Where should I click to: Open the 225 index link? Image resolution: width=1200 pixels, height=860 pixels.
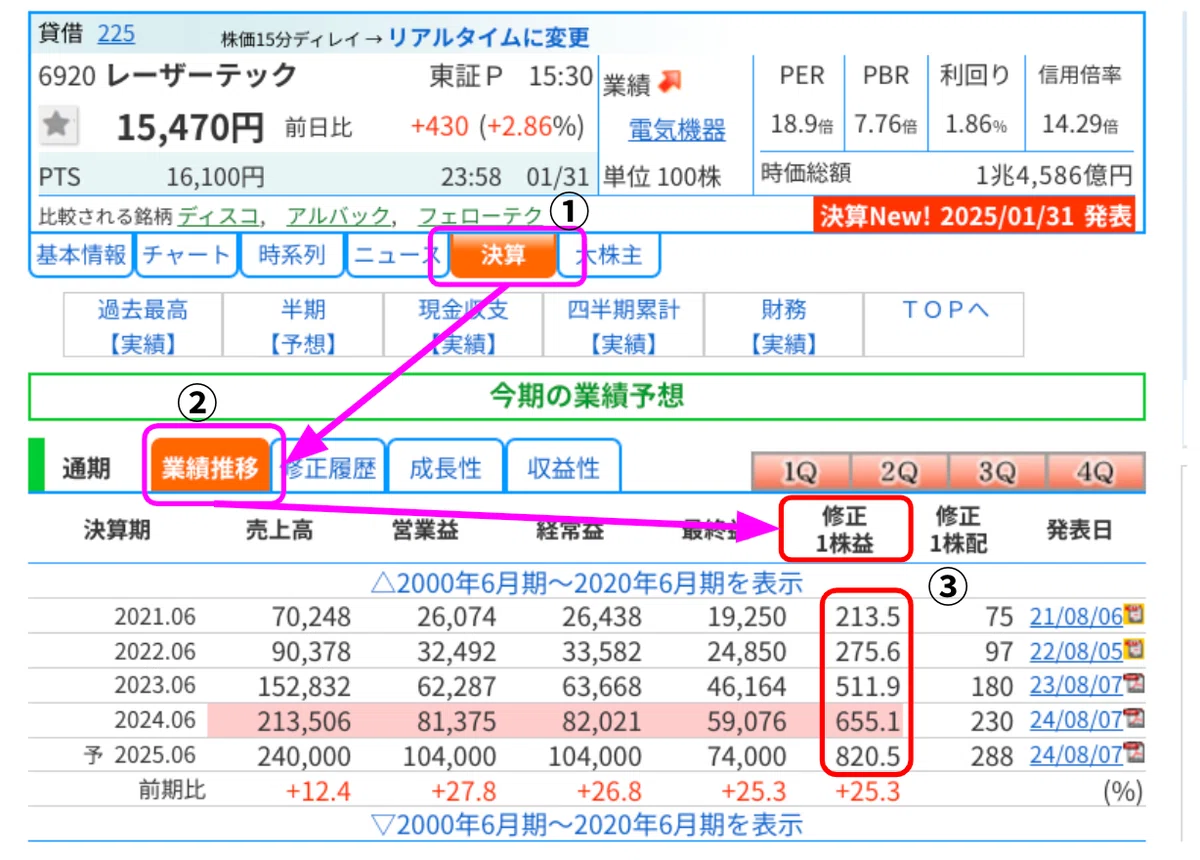click(x=116, y=34)
